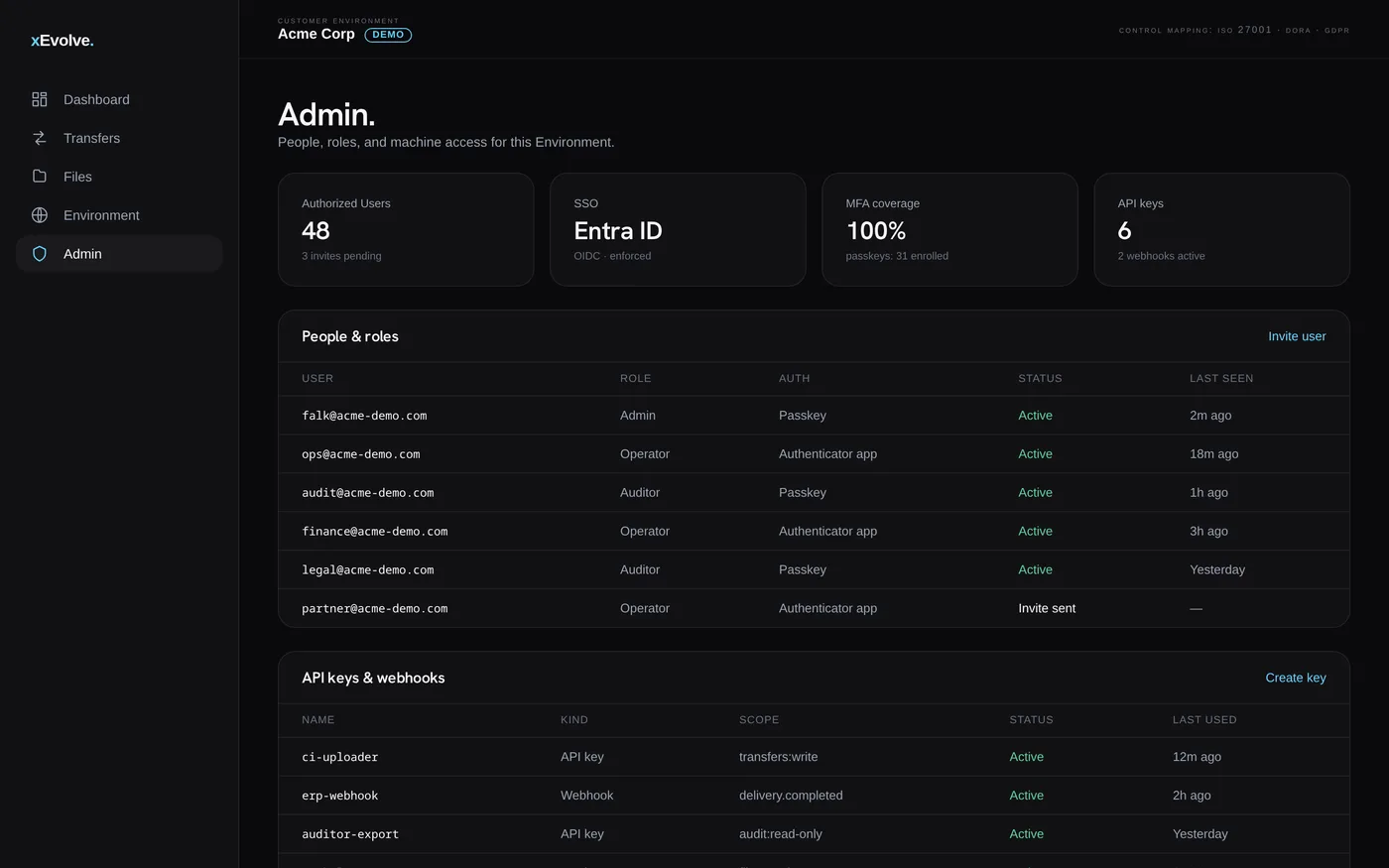
Task: Open the API keys card showing 6
Action: tap(1221, 230)
